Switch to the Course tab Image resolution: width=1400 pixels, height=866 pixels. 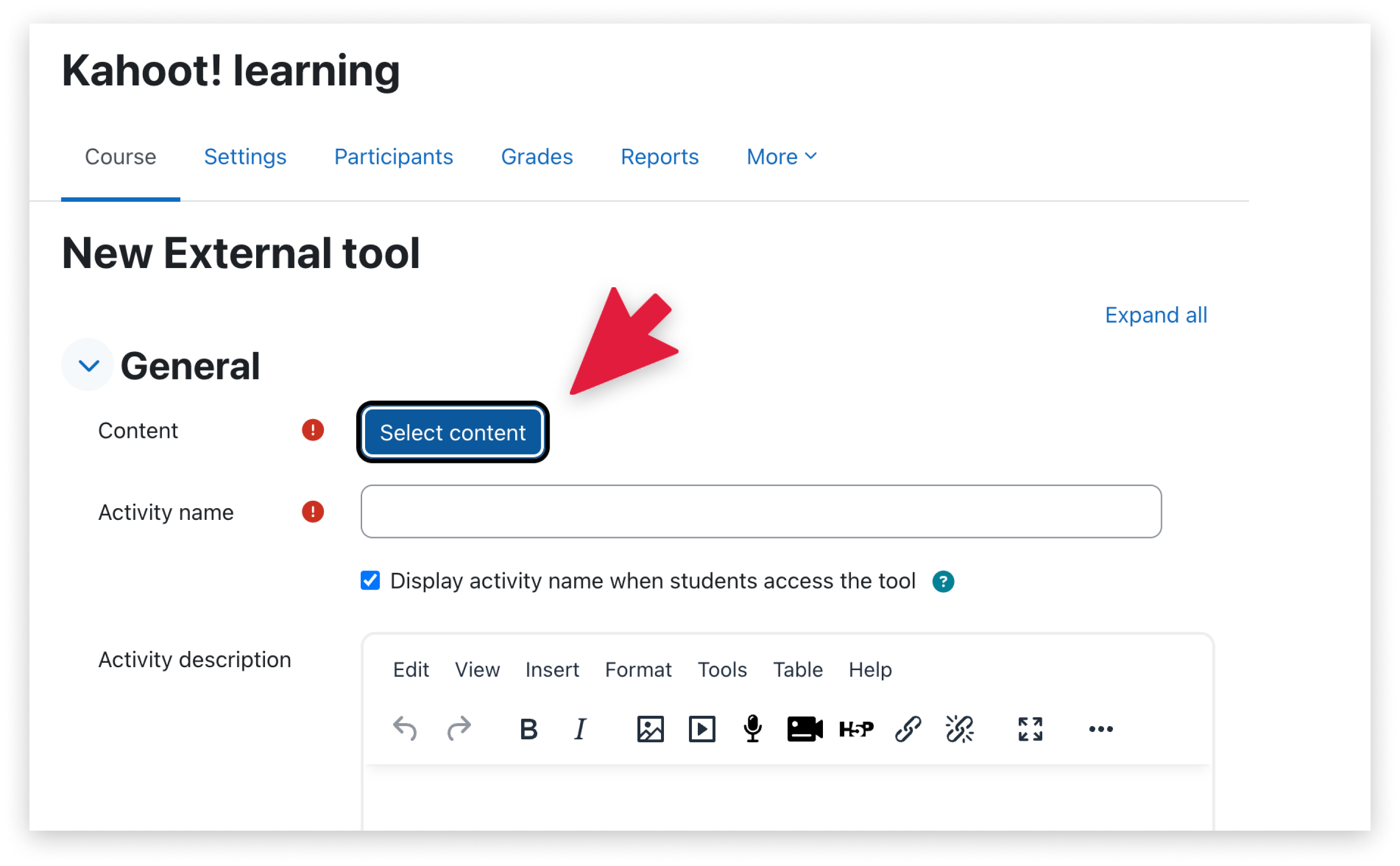point(120,156)
